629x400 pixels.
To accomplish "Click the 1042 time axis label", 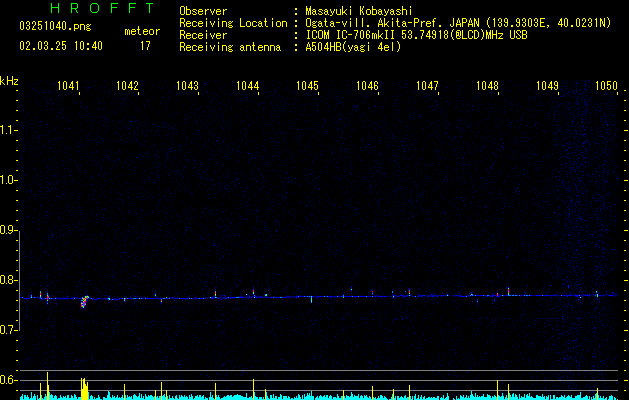I will tap(127, 85).
